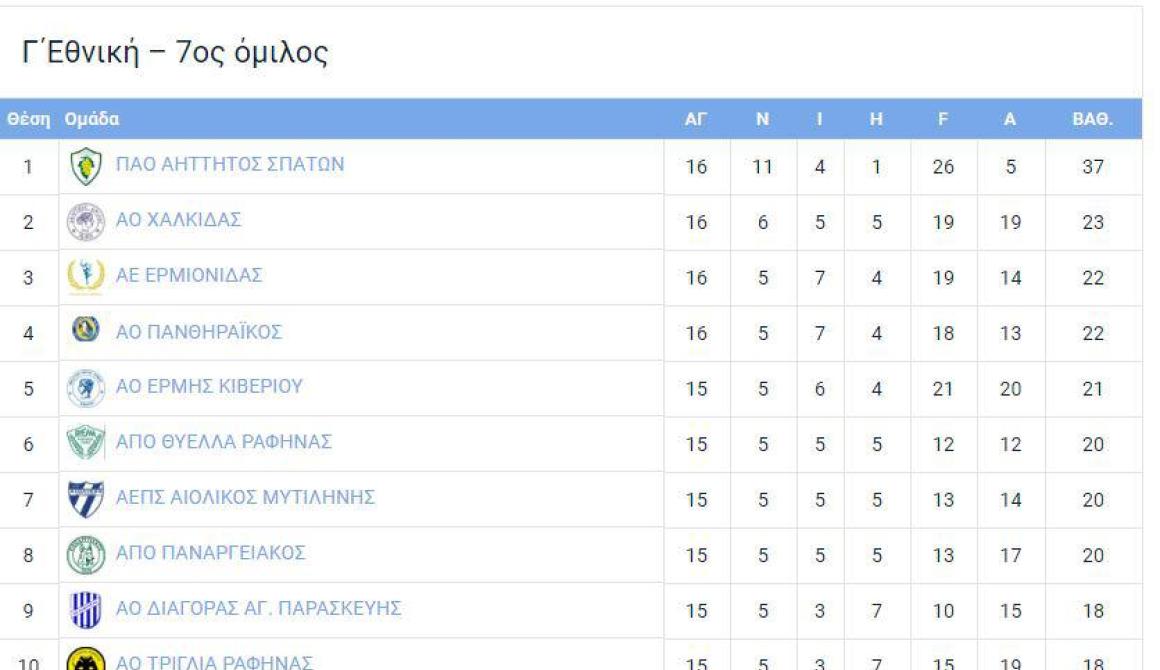This screenshot has height=670, width=1160.
Task: Follow the ΑΟ ΕΡΜΗΣ ΚΙΒΕΡΙΟΥ link
Action: point(209,386)
